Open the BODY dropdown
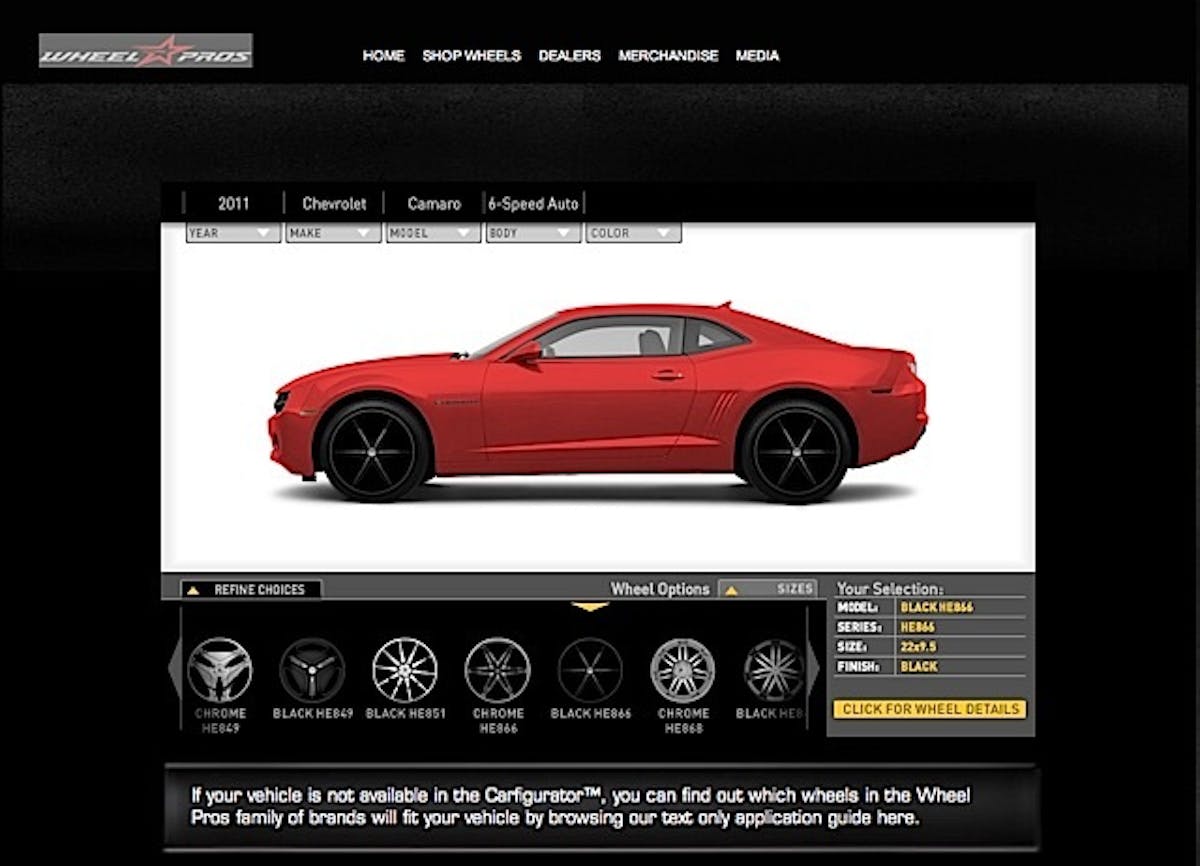This screenshot has width=1200, height=866. coord(533,233)
